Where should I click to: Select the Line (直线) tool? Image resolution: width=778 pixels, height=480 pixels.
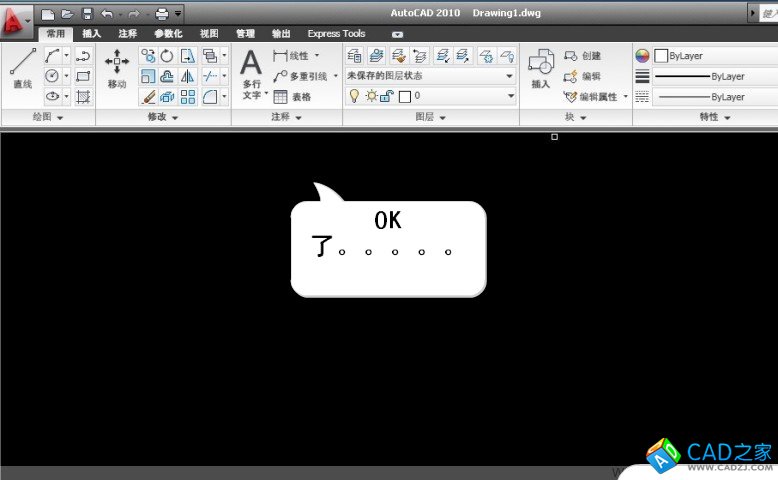tap(23, 68)
